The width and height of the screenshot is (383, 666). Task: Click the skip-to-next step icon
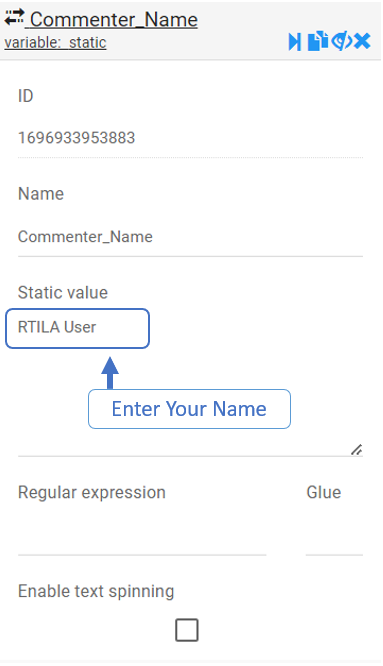coord(295,42)
